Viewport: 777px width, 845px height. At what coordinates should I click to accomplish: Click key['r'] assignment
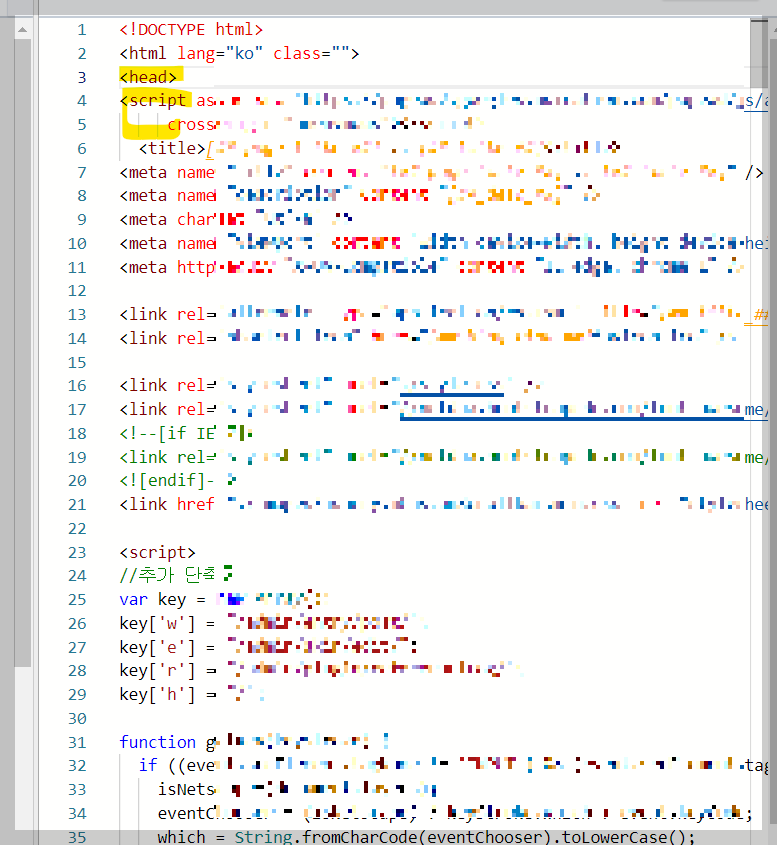(167, 670)
